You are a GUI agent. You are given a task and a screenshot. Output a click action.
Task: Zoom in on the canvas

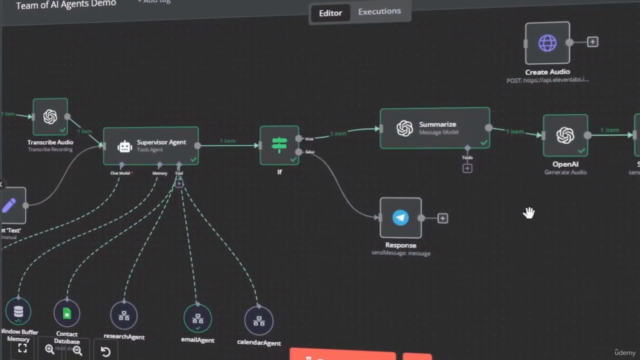pos(49,349)
